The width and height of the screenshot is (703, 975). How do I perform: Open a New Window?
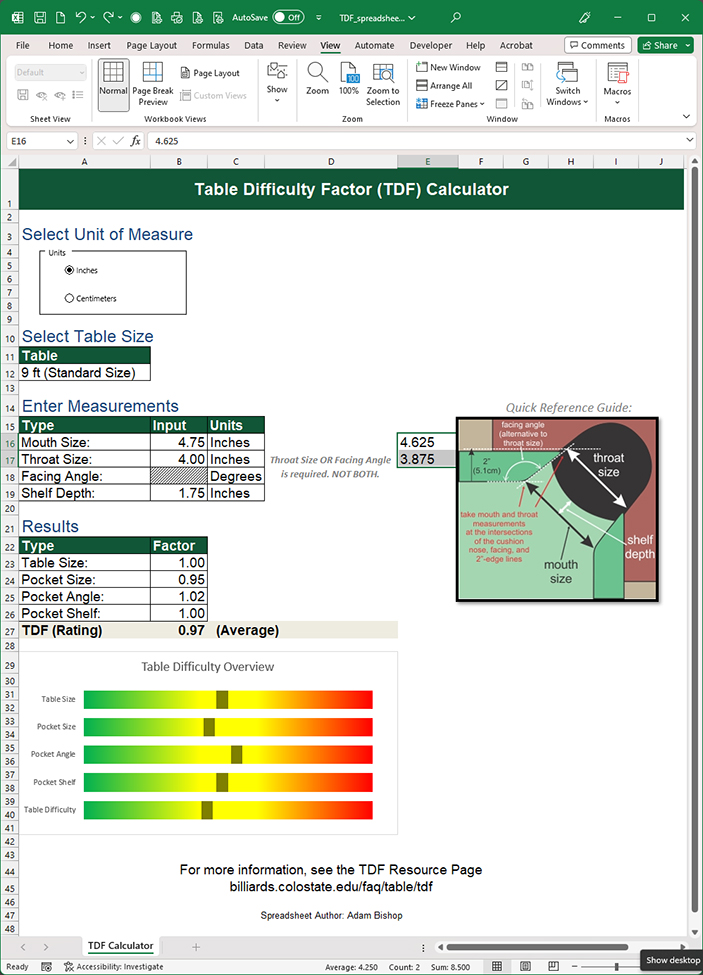pyautogui.click(x=448, y=67)
